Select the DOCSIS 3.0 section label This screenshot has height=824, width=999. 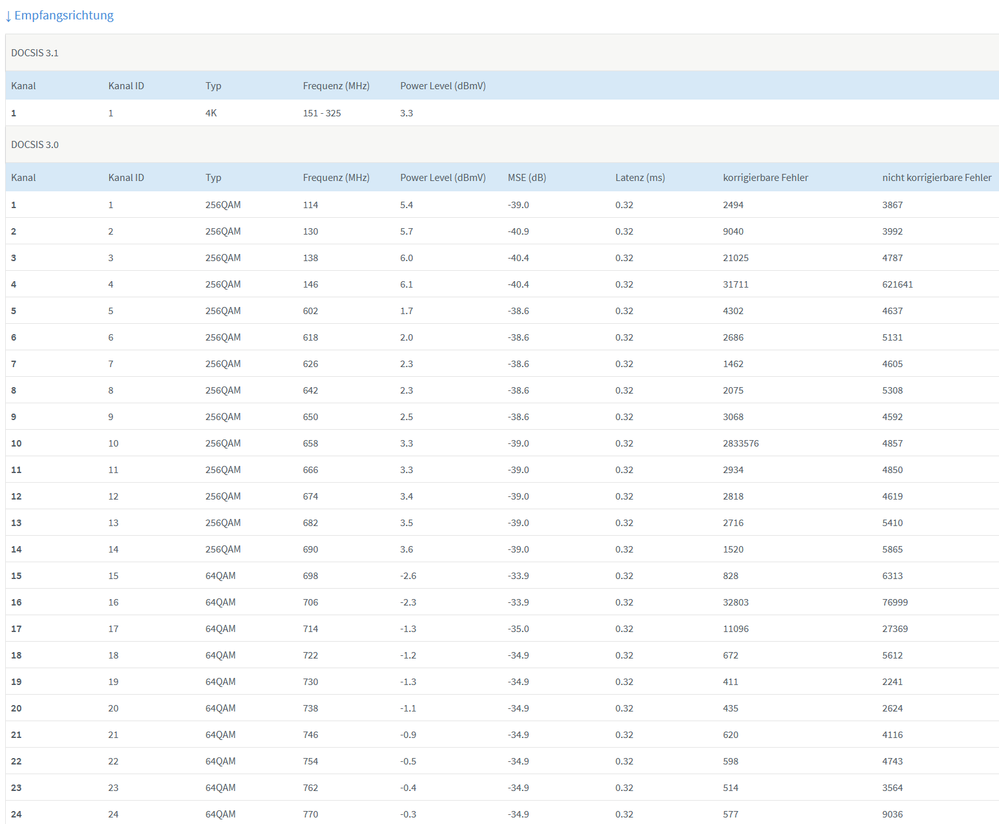(x=35, y=145)
